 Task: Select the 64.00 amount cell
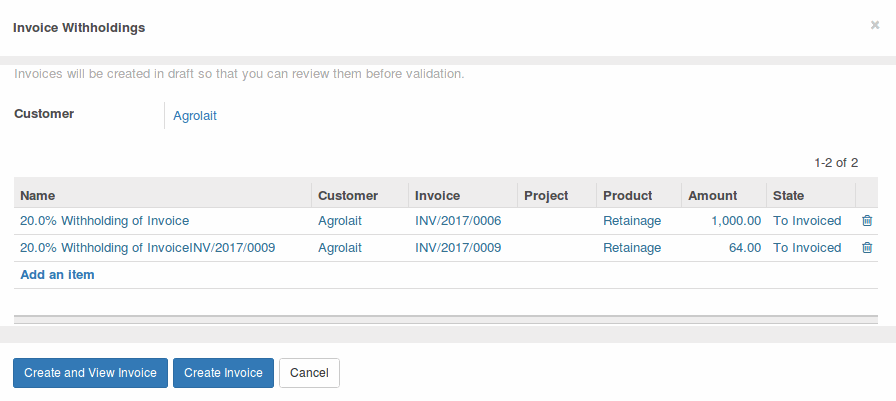(723, 248)
